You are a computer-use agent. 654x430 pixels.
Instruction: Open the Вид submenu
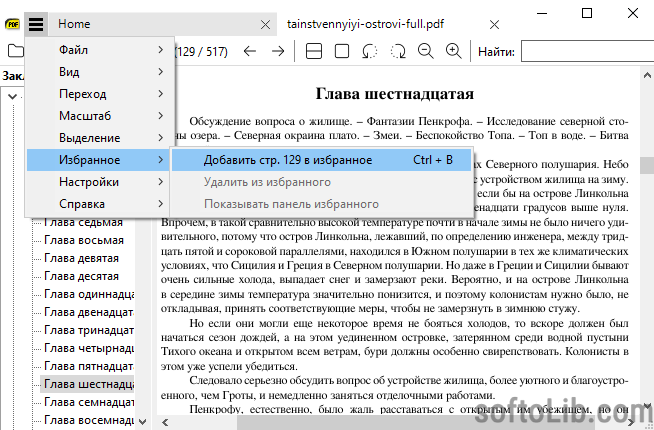point(98,72)
